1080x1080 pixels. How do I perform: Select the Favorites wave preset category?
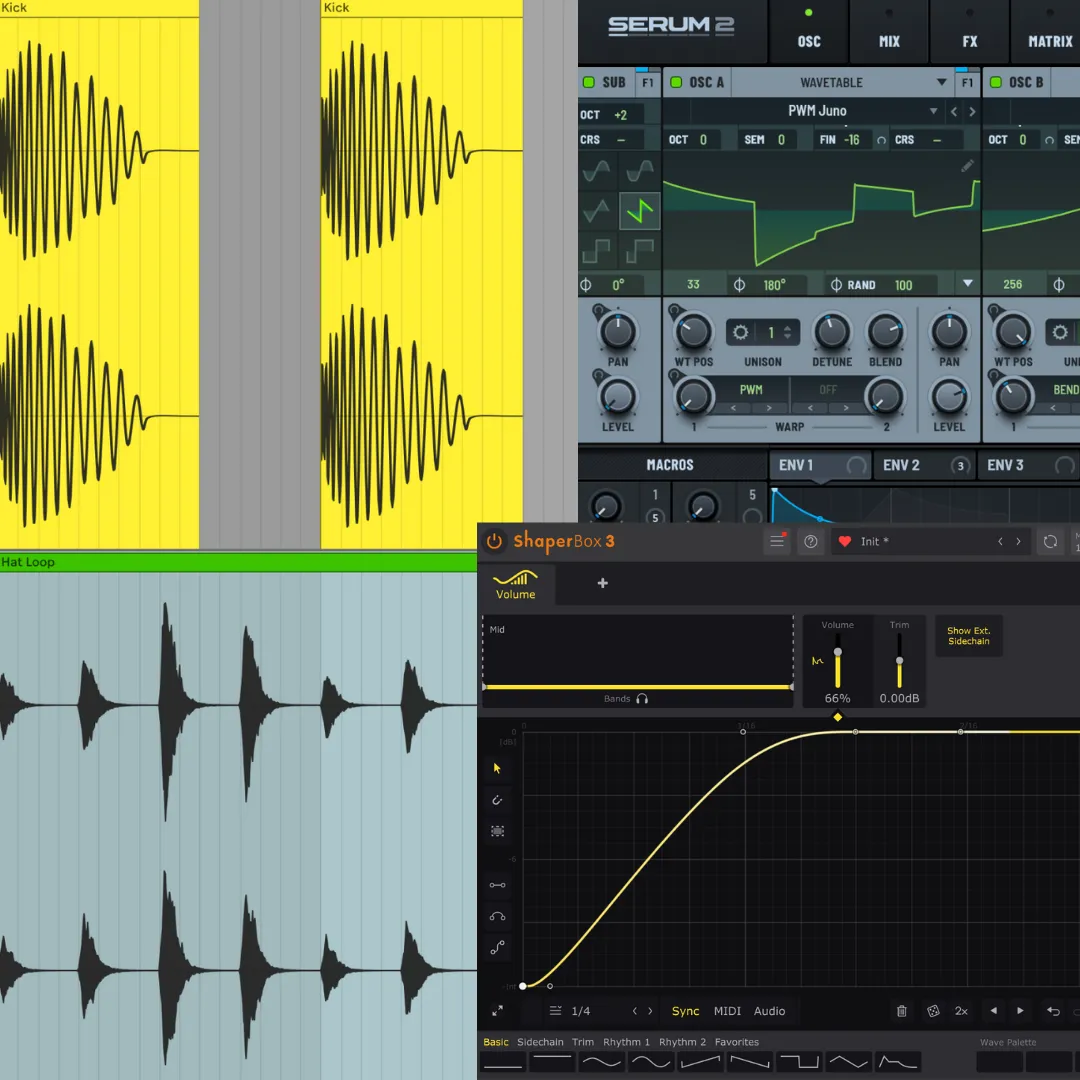736,1041
